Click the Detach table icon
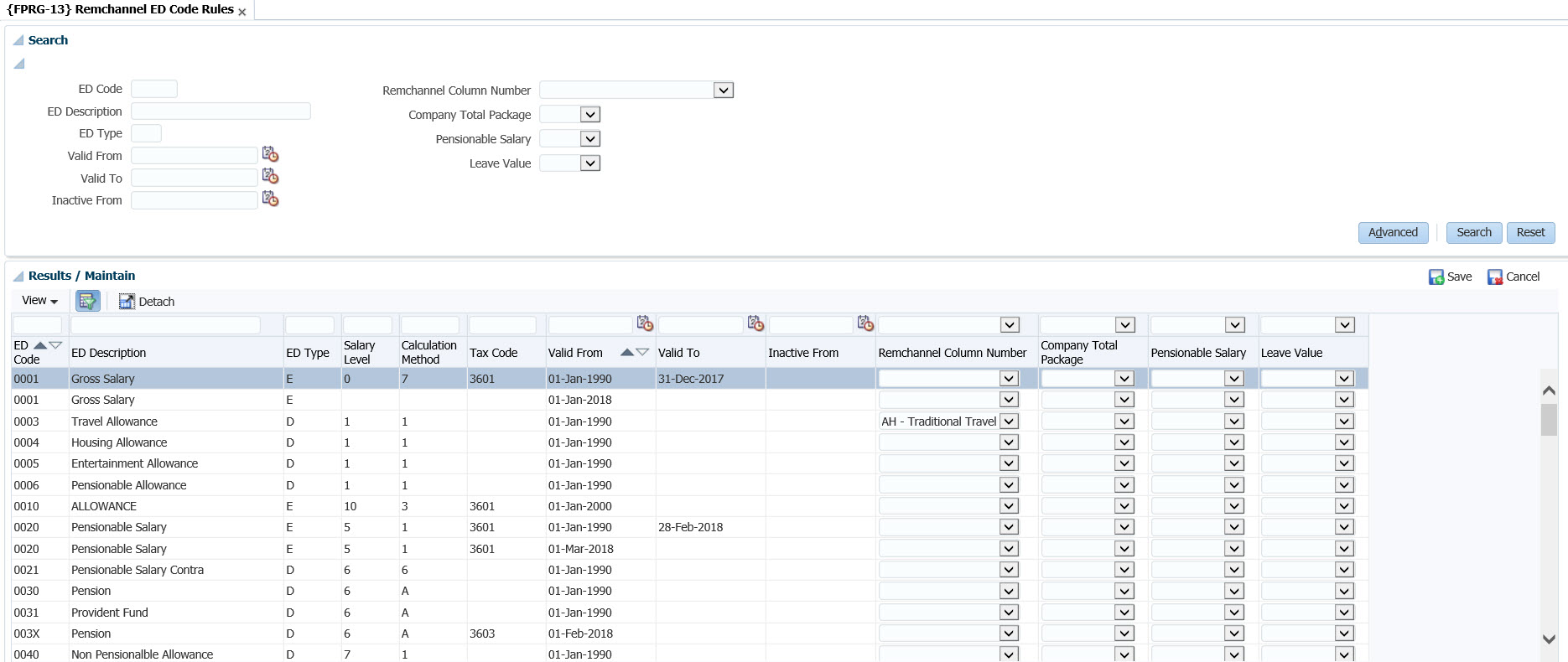Screen dimensions: 1568x662 pyautogui.click(x=127, y=302)
